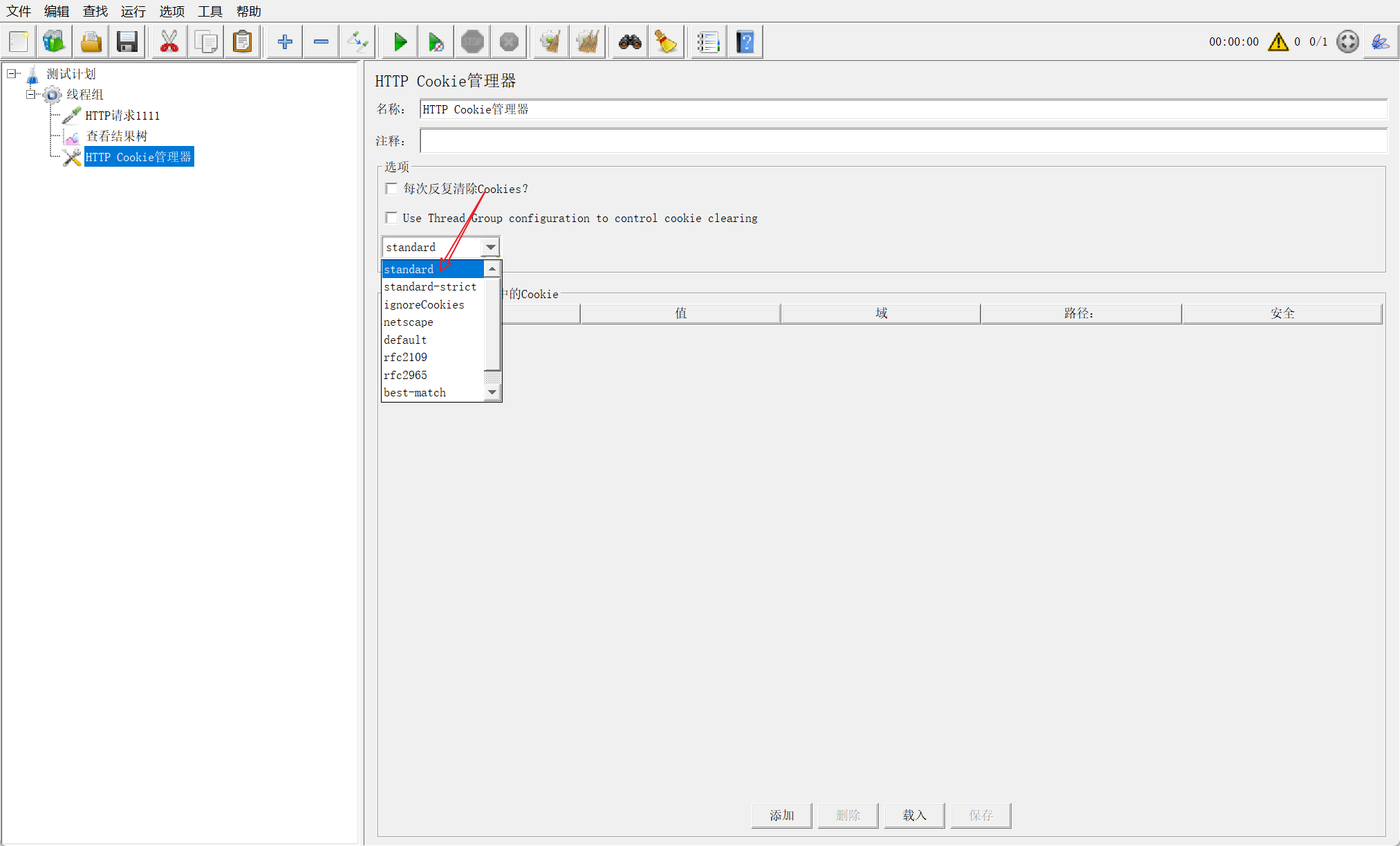The height and width of the screenshot is (846, 1400).
Task: Choose ignoreCookies from policy list
Action: pyautogui.click(x=433, y=304)
